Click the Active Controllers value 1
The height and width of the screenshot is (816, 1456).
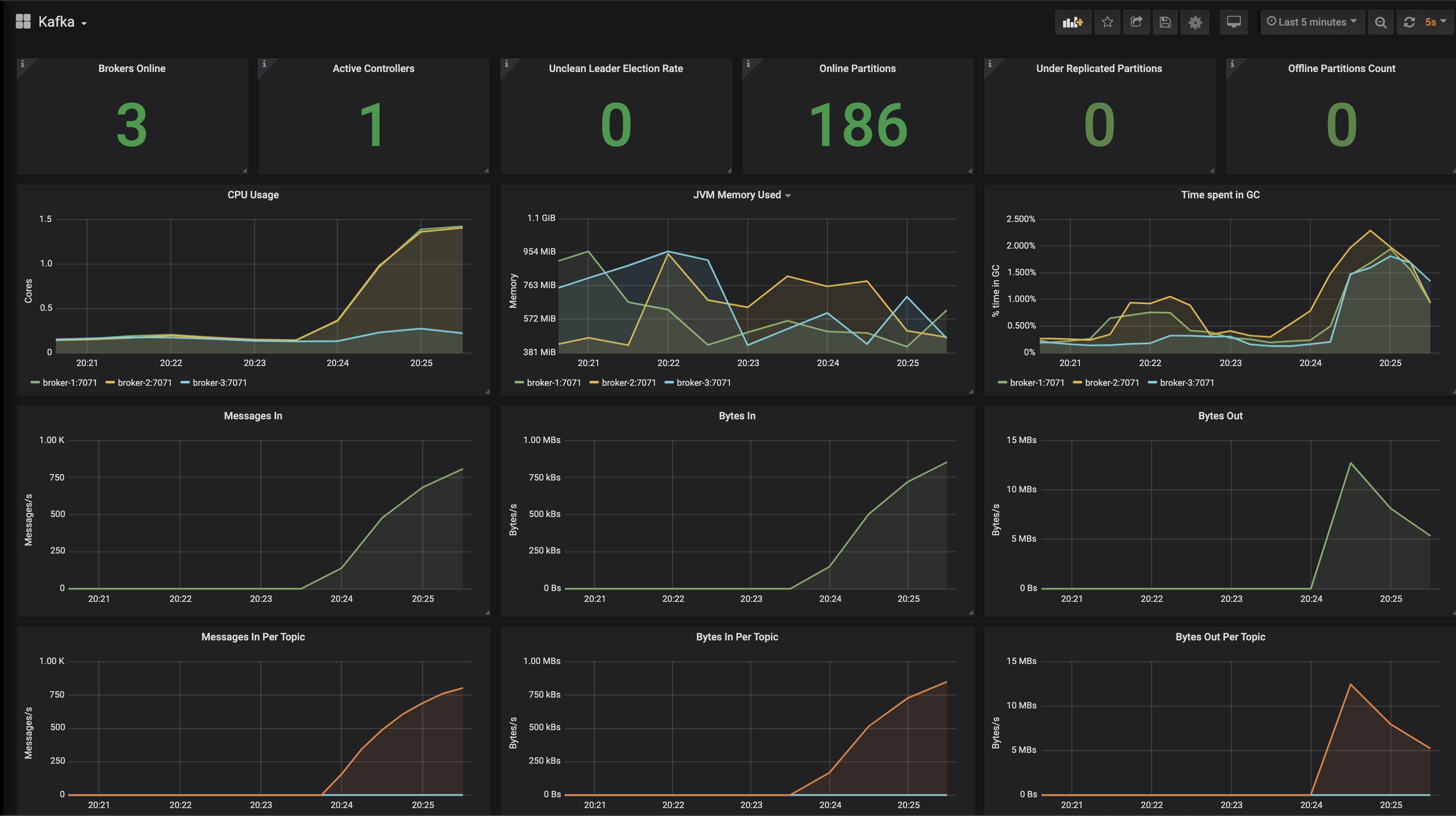point(373,125)
